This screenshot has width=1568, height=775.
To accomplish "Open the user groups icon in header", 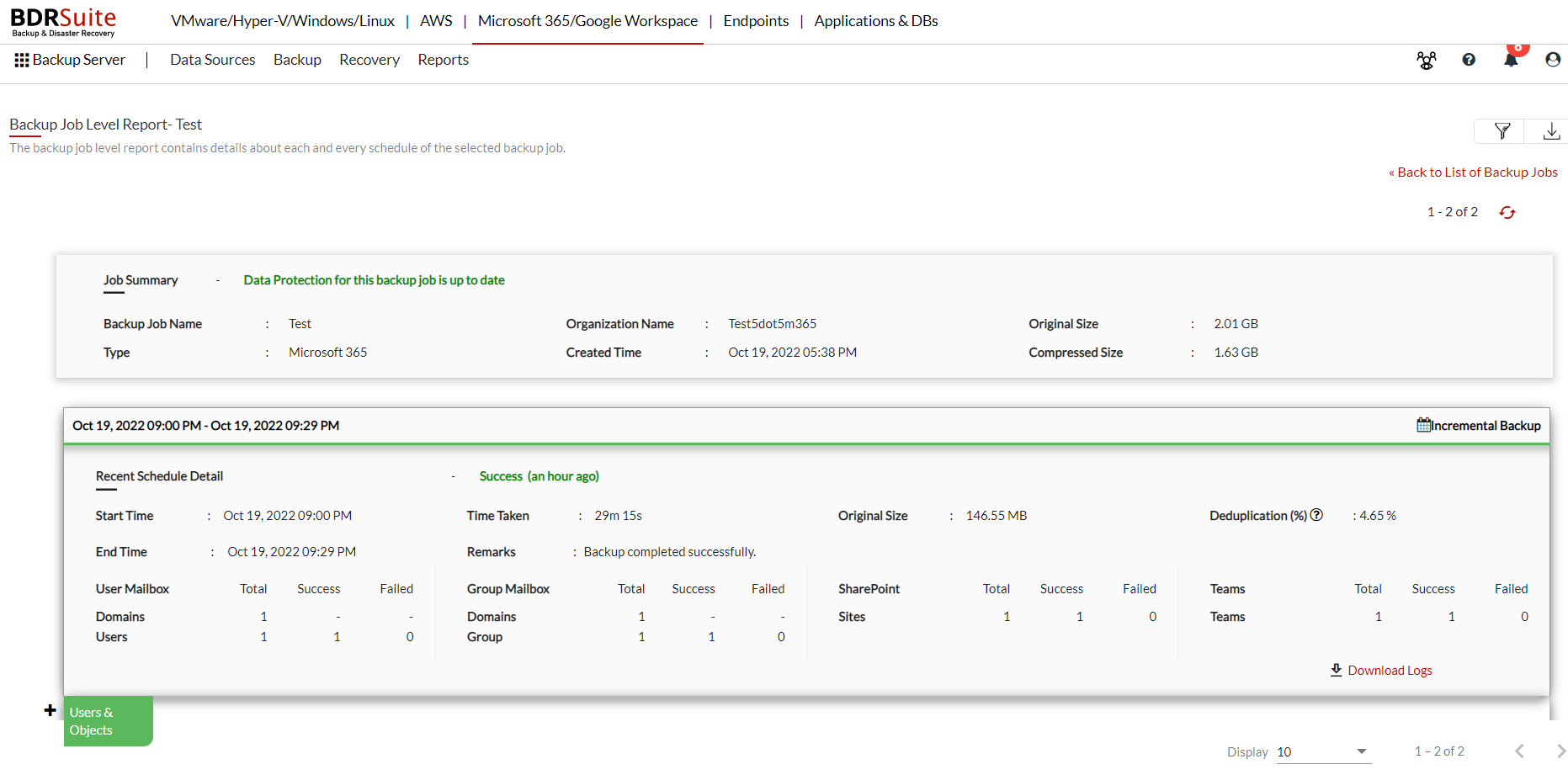I will (x=1427, y=60).
